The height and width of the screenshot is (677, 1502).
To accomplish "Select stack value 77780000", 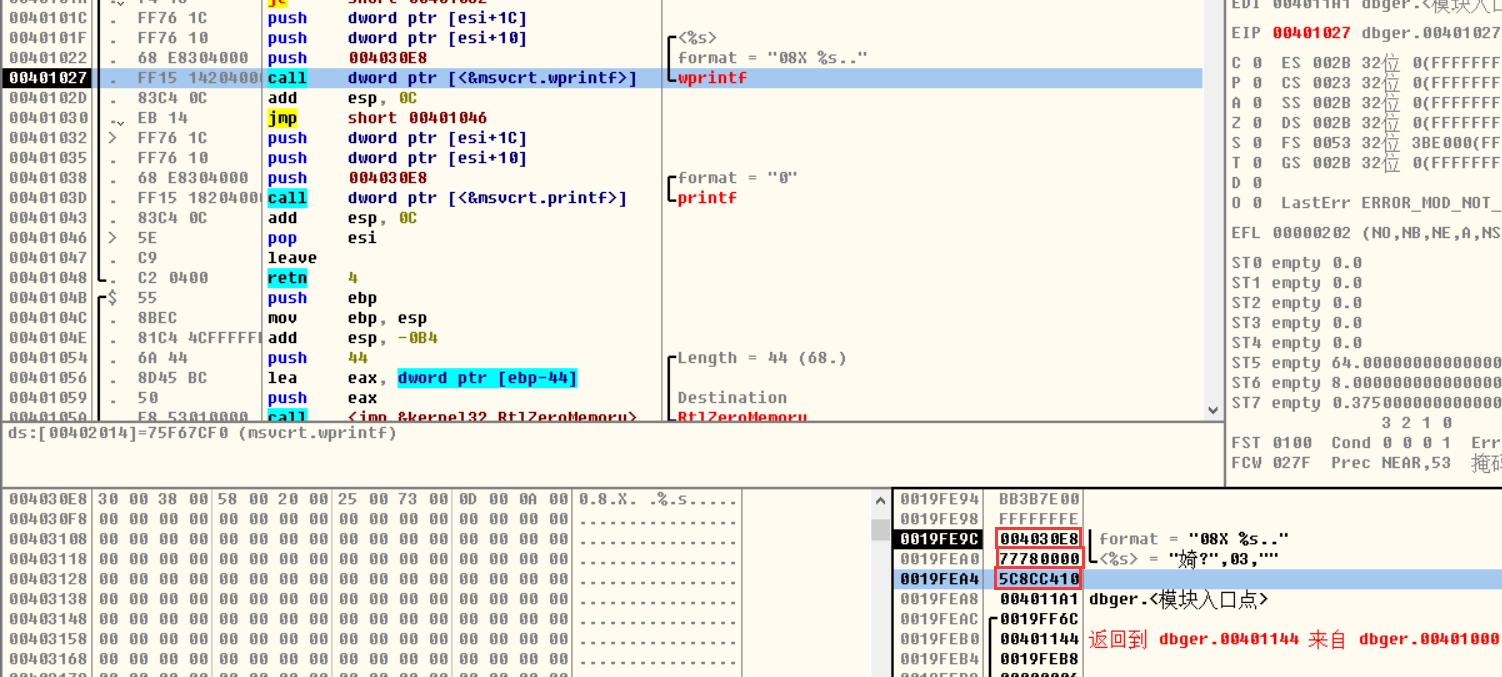I will [x=1039, y=559].
